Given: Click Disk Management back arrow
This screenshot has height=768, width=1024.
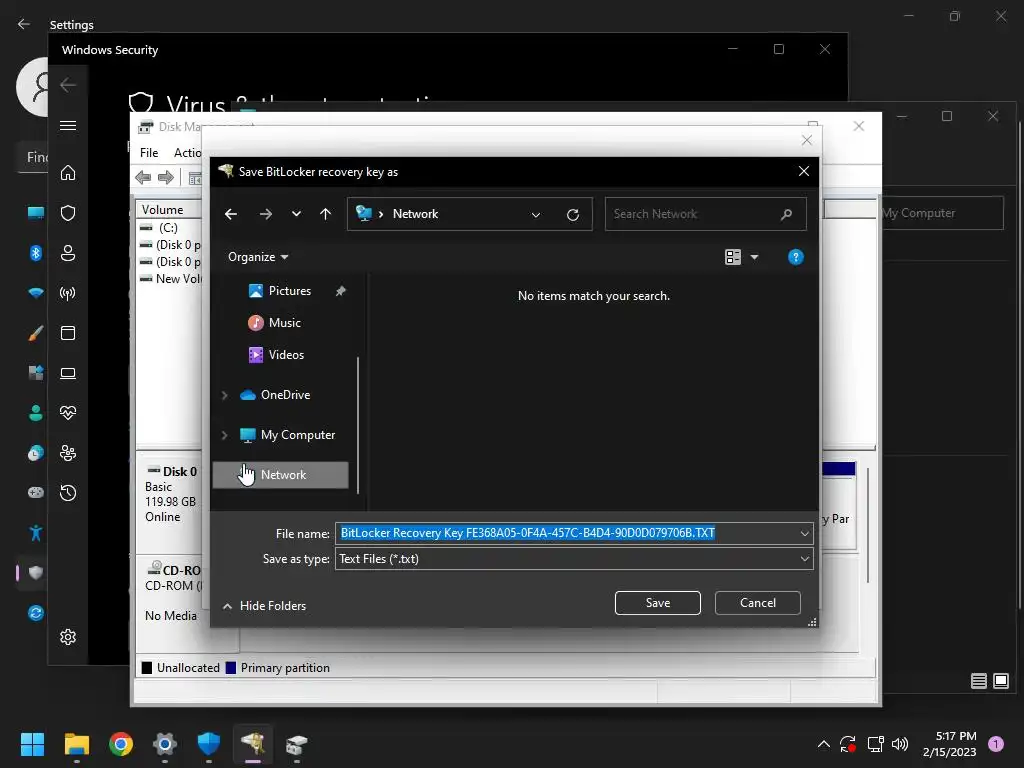Looking at the screenshot, I should click(143, 177).
